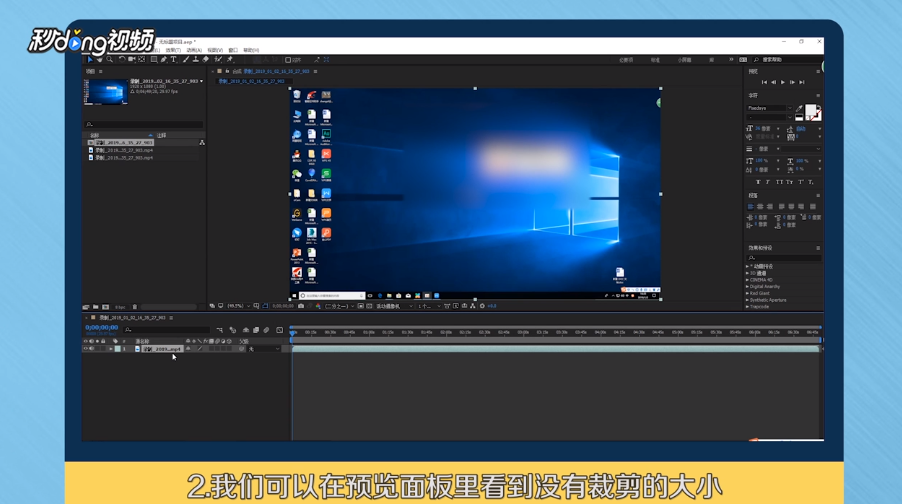Click the project thumbnail of the recording

coord(106,92)
